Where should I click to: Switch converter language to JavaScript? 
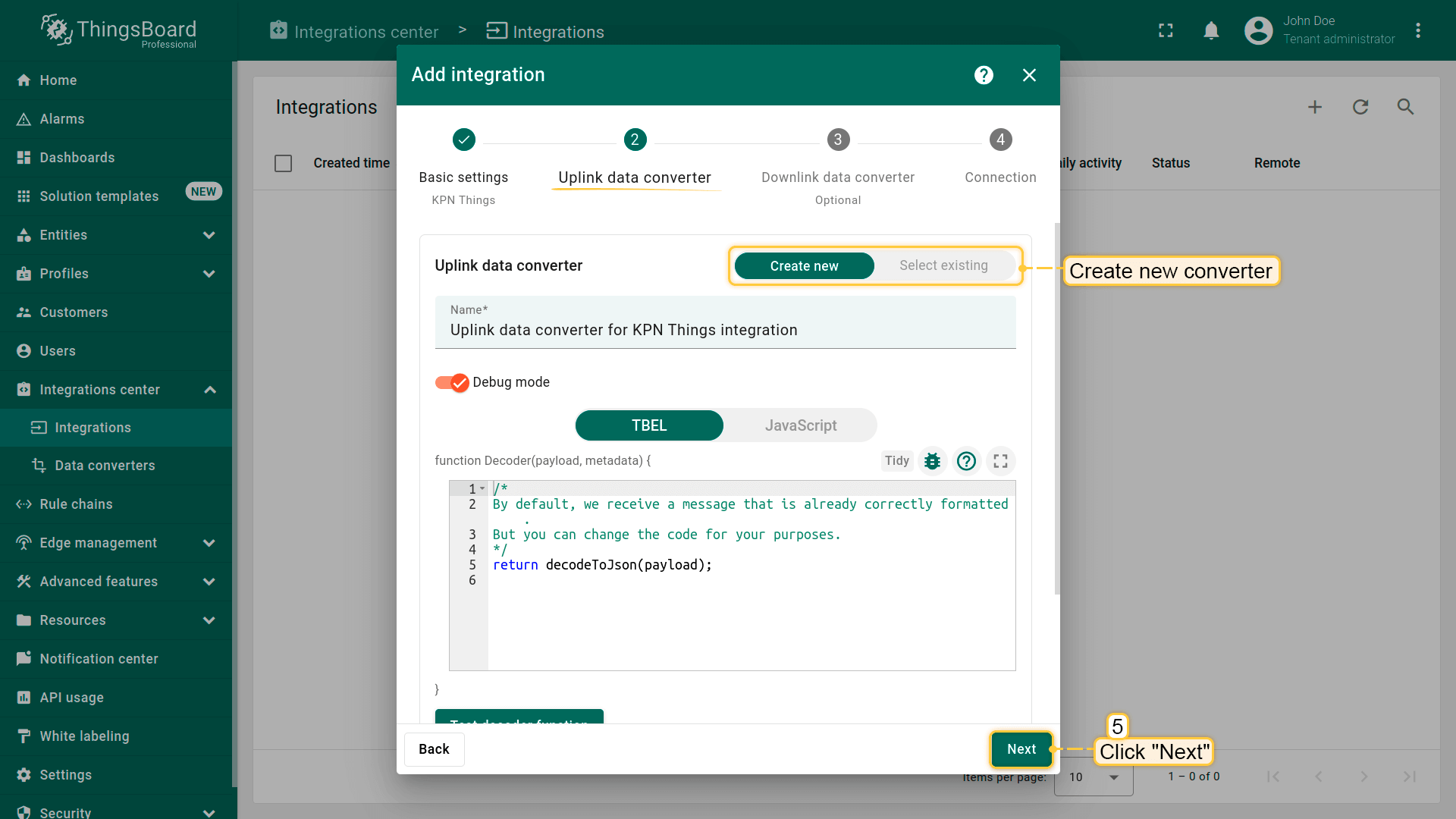[800, 425]
